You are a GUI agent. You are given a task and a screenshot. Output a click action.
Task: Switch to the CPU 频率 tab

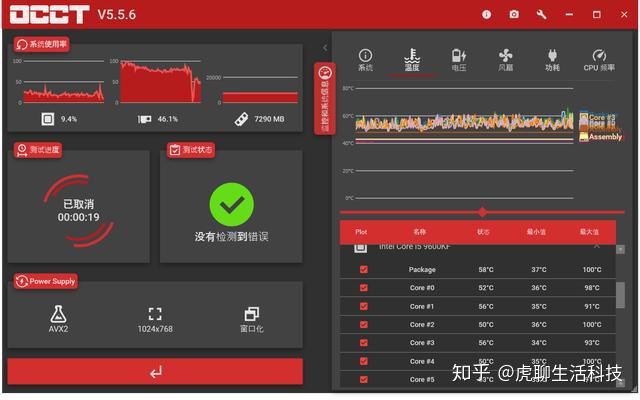click(599, 60)
